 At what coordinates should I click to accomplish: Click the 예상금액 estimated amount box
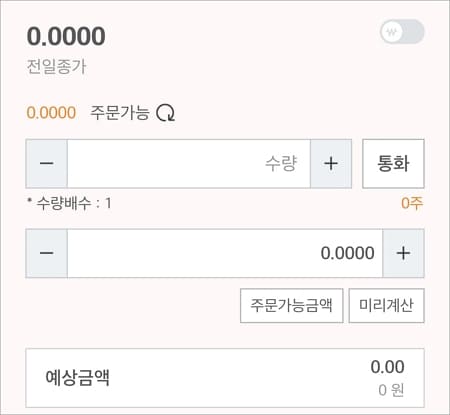coord(225,378)
